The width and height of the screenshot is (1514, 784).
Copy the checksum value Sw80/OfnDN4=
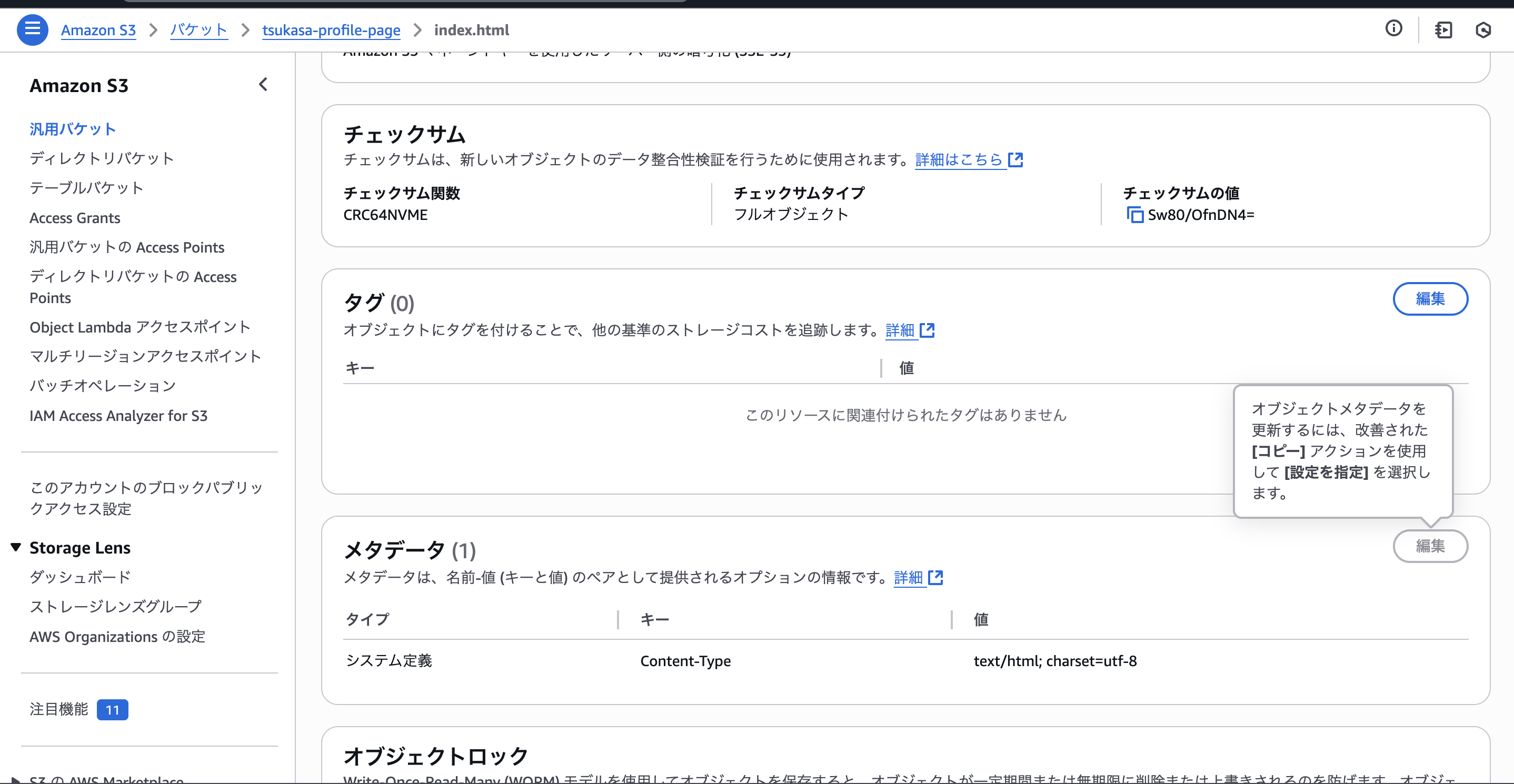1134,215
